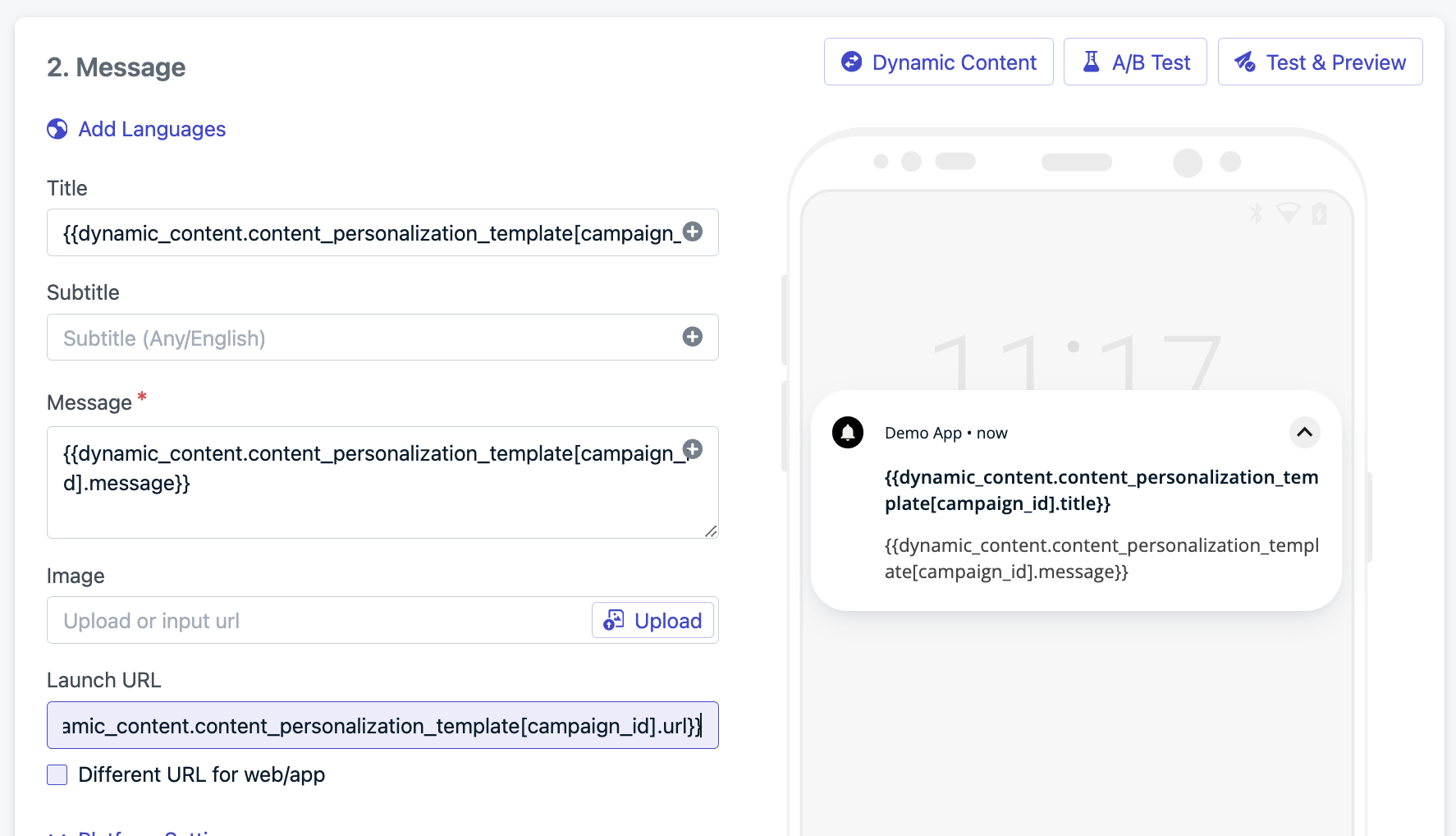Enable Different URL for web/app checkbox
The image size is (1456, 836).
(57, 774)
